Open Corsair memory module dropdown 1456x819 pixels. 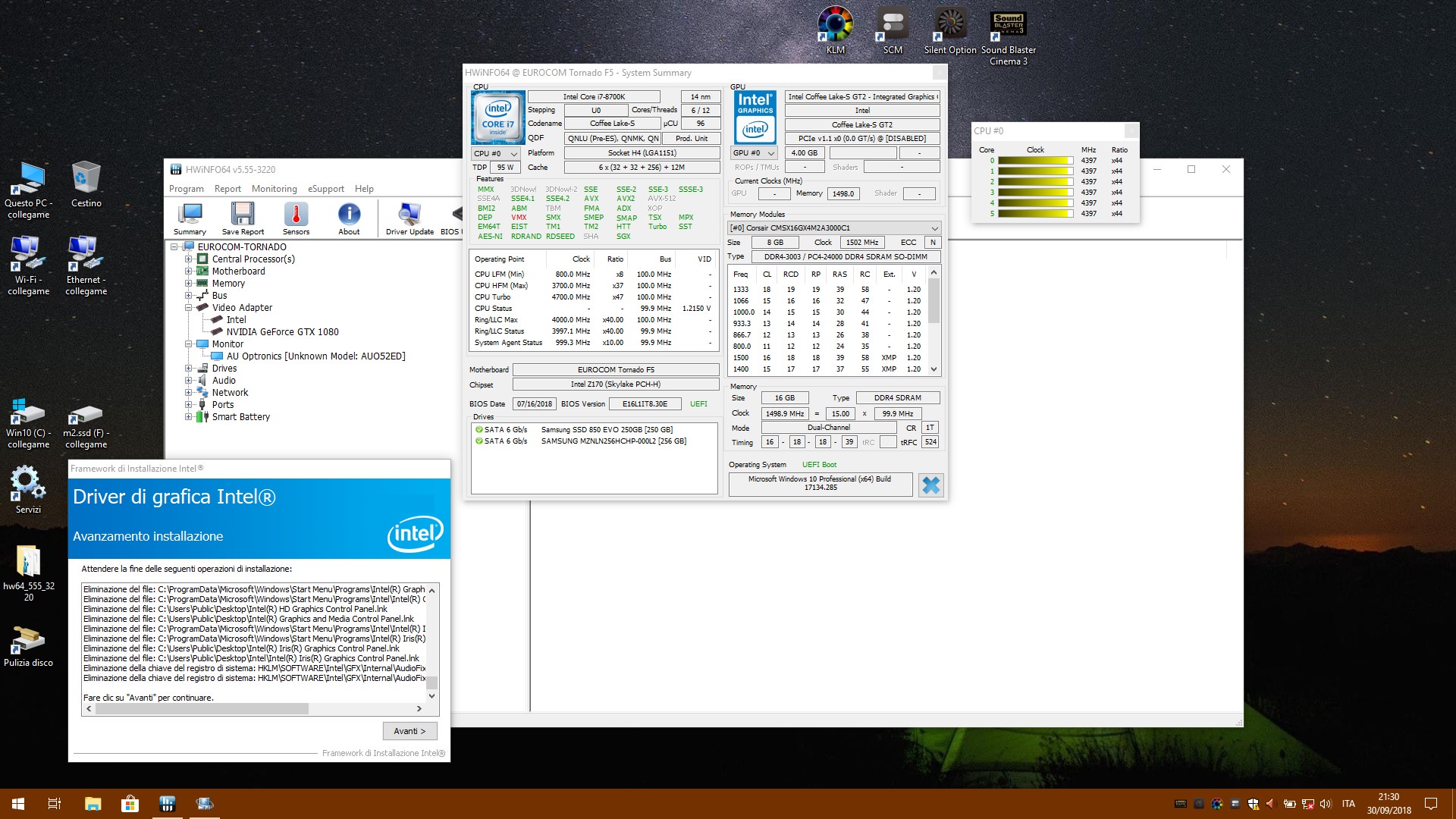833,227
